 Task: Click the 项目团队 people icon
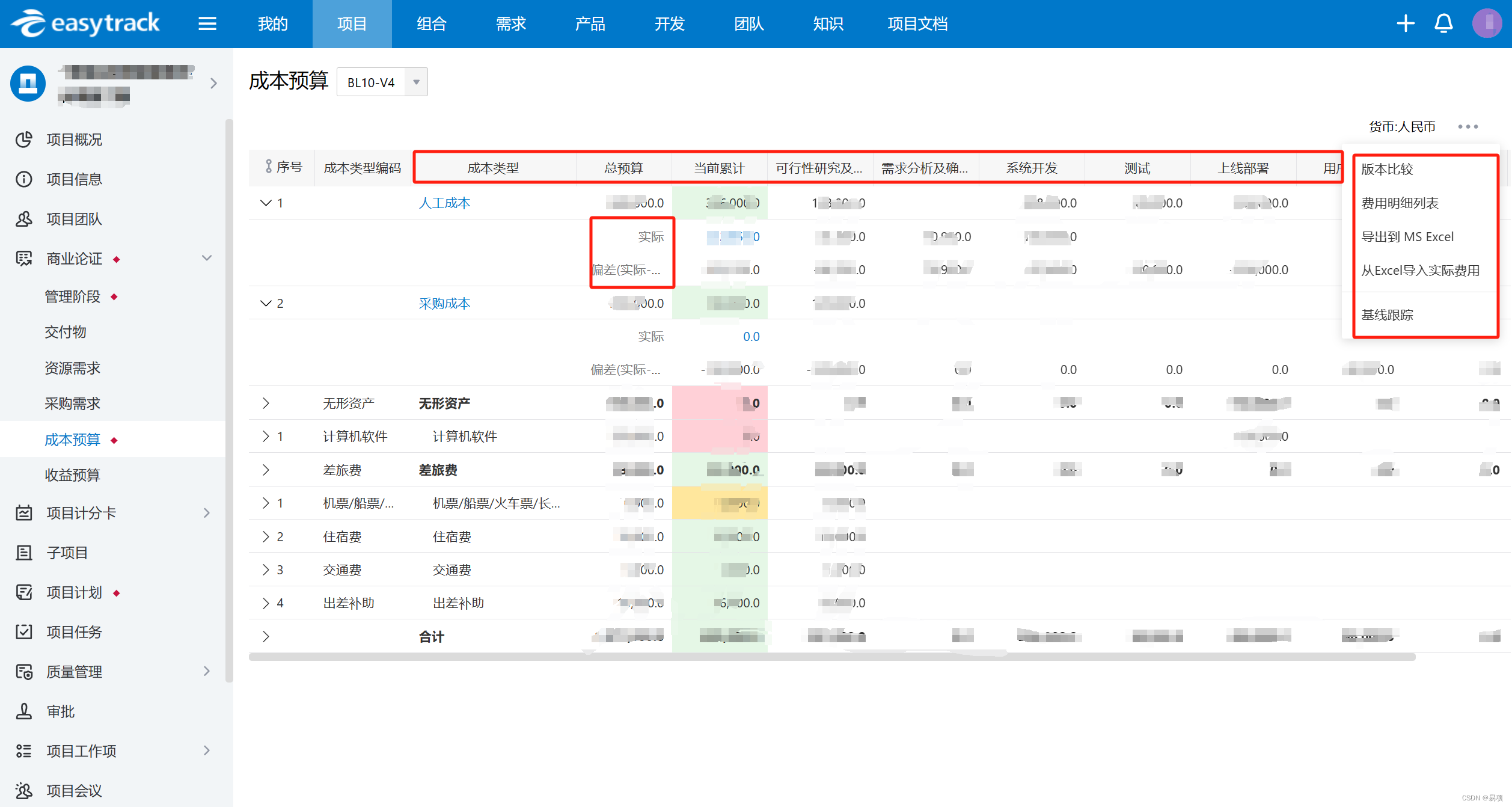[24, 219]
